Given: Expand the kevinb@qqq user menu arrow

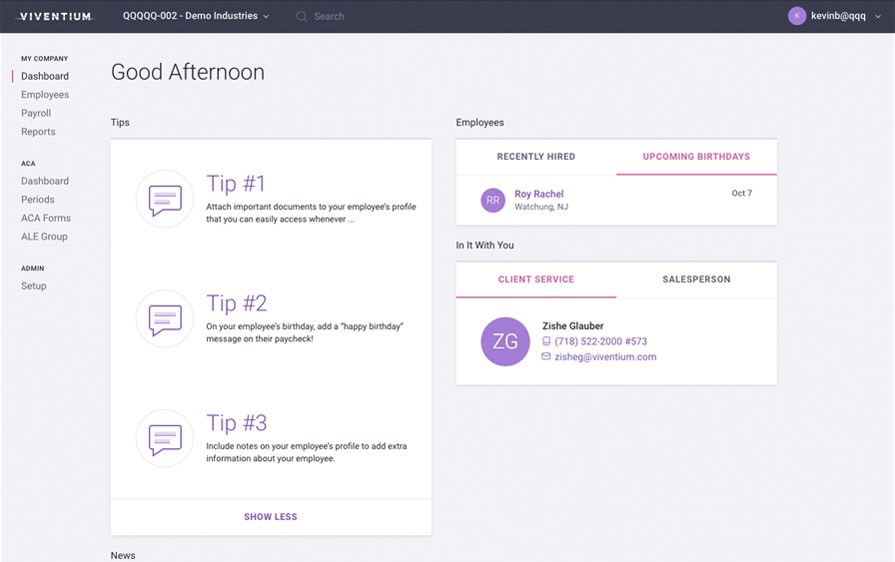Looking at the screenshot, I should 878,17.
